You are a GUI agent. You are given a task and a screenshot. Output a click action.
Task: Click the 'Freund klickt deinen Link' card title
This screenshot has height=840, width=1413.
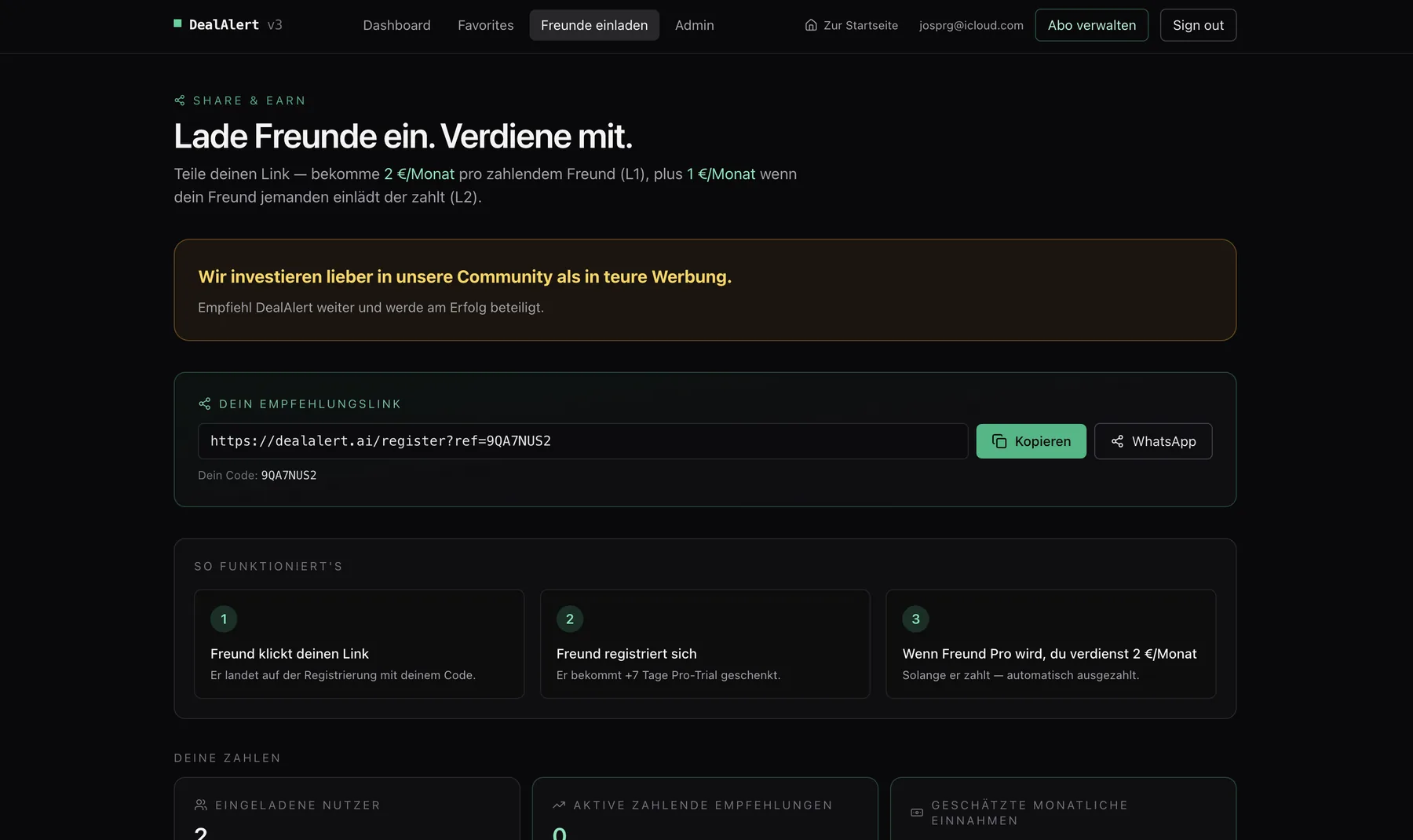click(290, 653)
